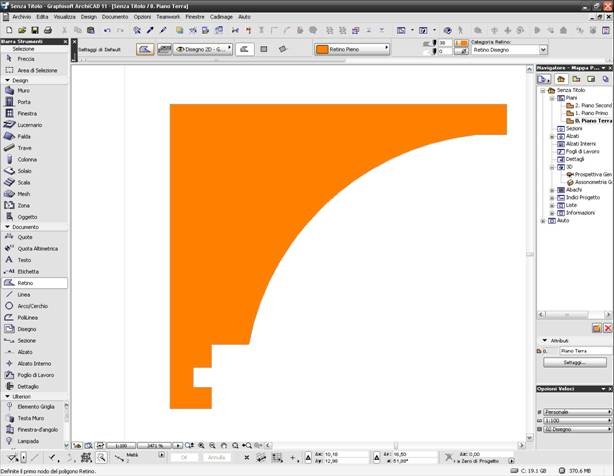Select the Arco/Cerchio tool
Image resolution: width=614 pixels, height=476 pixels.
[32, 306]
